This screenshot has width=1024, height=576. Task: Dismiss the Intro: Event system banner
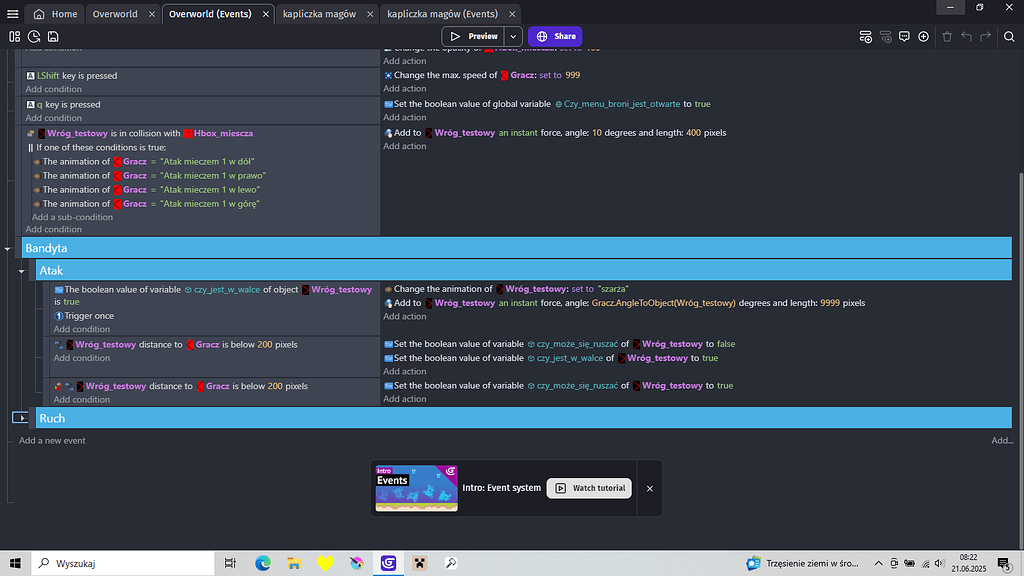pos(649,488)
